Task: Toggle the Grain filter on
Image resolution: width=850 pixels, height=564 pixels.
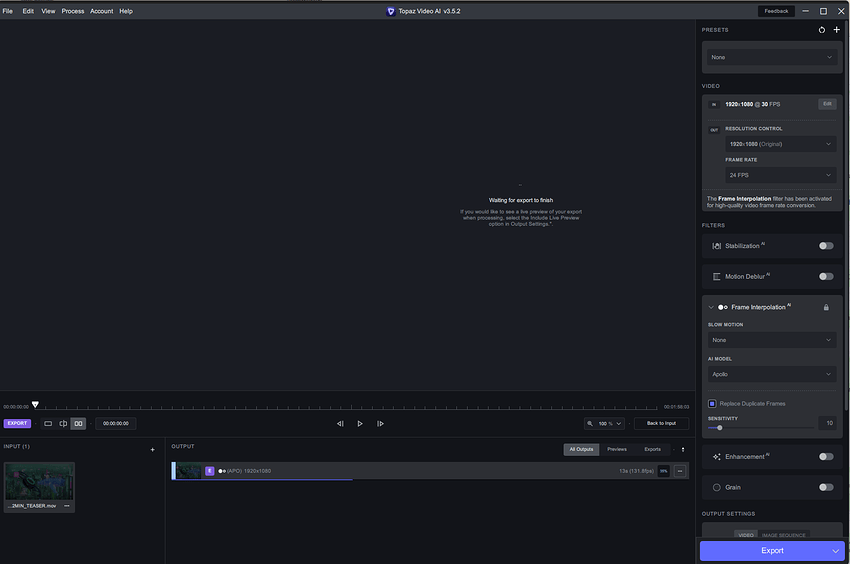Action: point(826,487)
